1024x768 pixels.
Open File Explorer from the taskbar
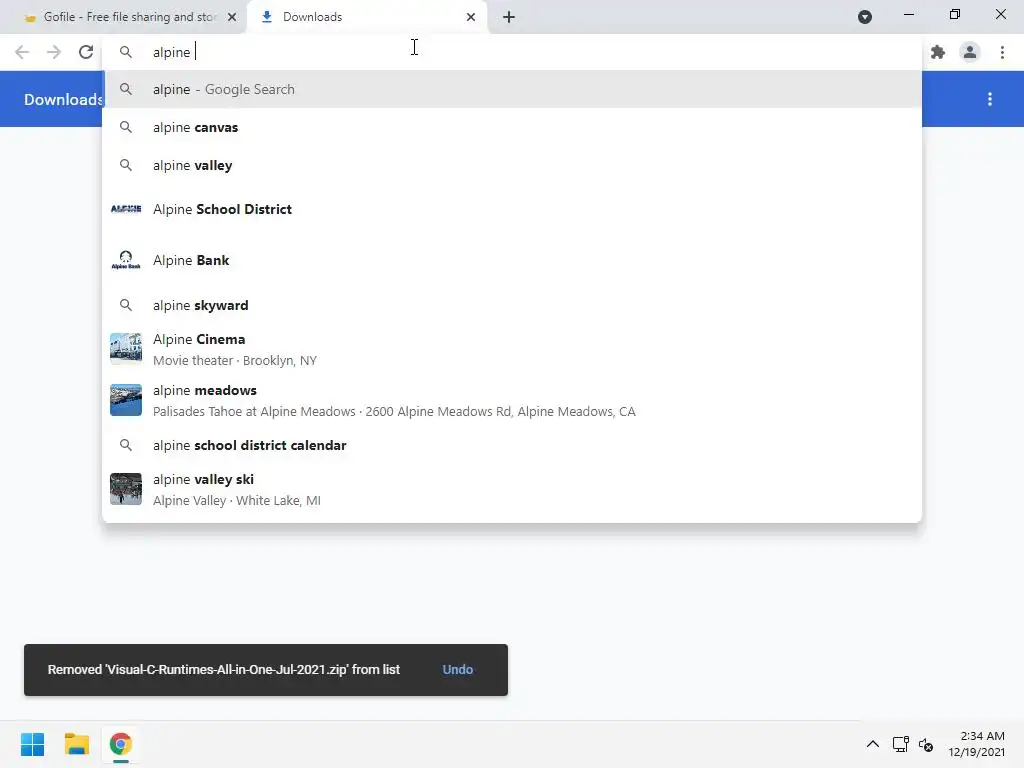click(x=76, y=744)
